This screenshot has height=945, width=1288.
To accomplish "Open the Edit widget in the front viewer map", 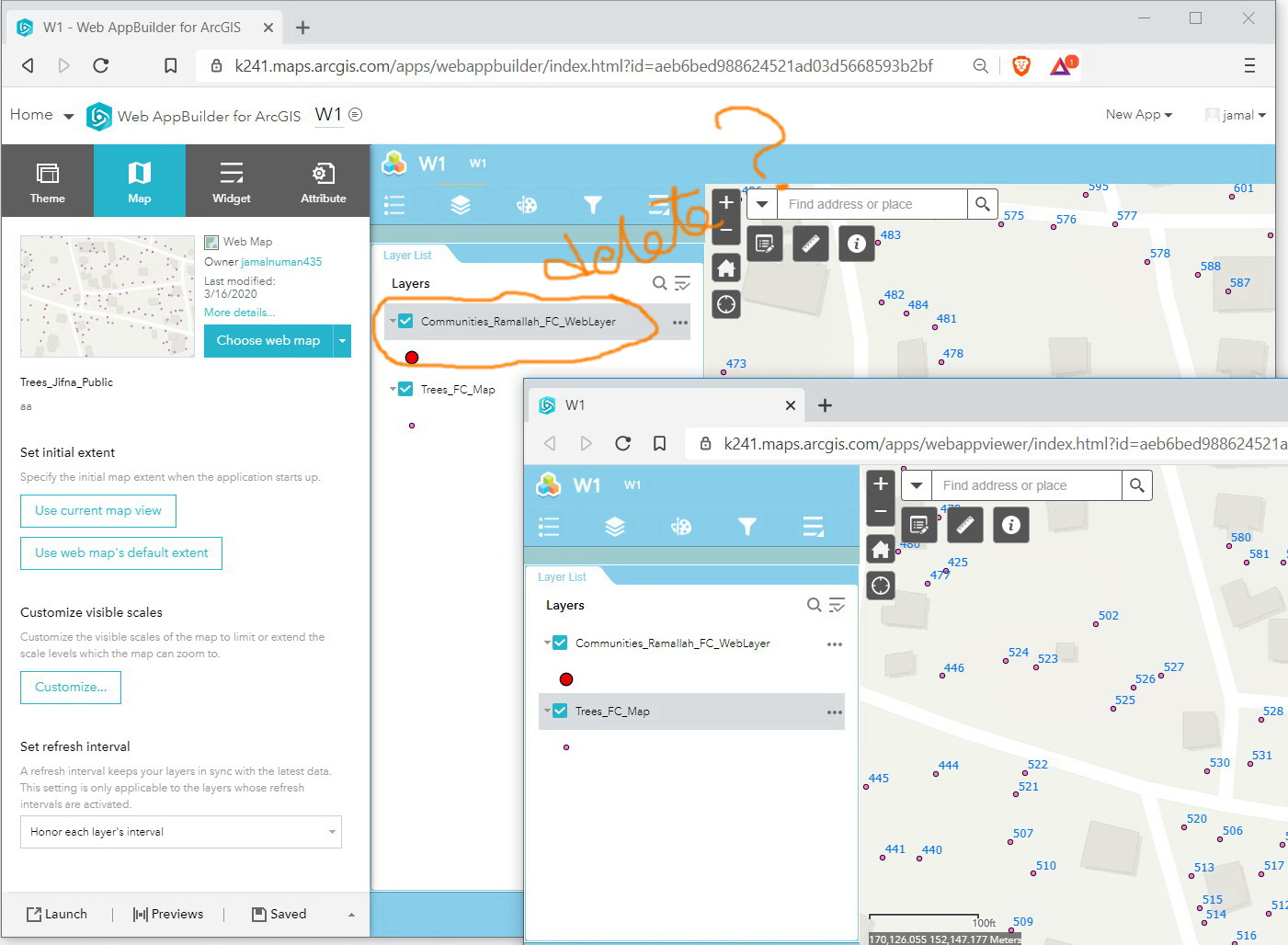I will [918, 525].
